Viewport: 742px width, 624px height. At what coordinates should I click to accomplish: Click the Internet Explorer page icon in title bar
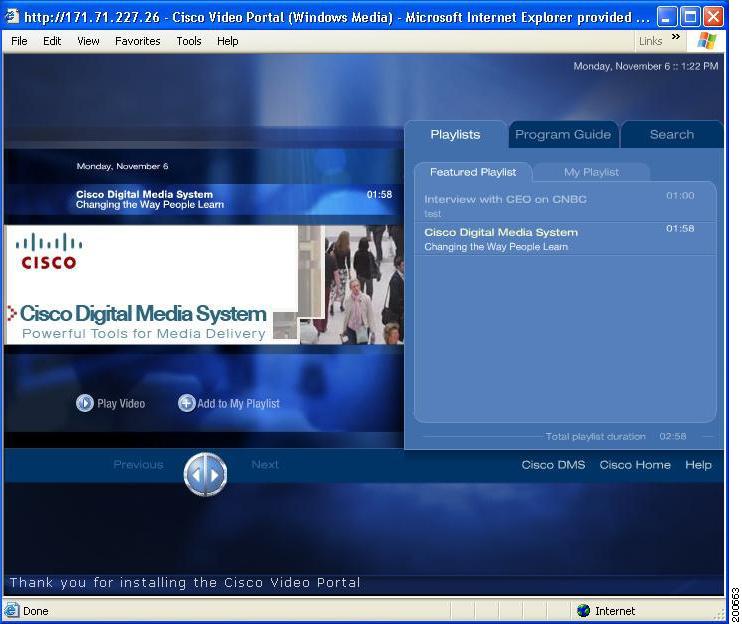coord(12,17)
